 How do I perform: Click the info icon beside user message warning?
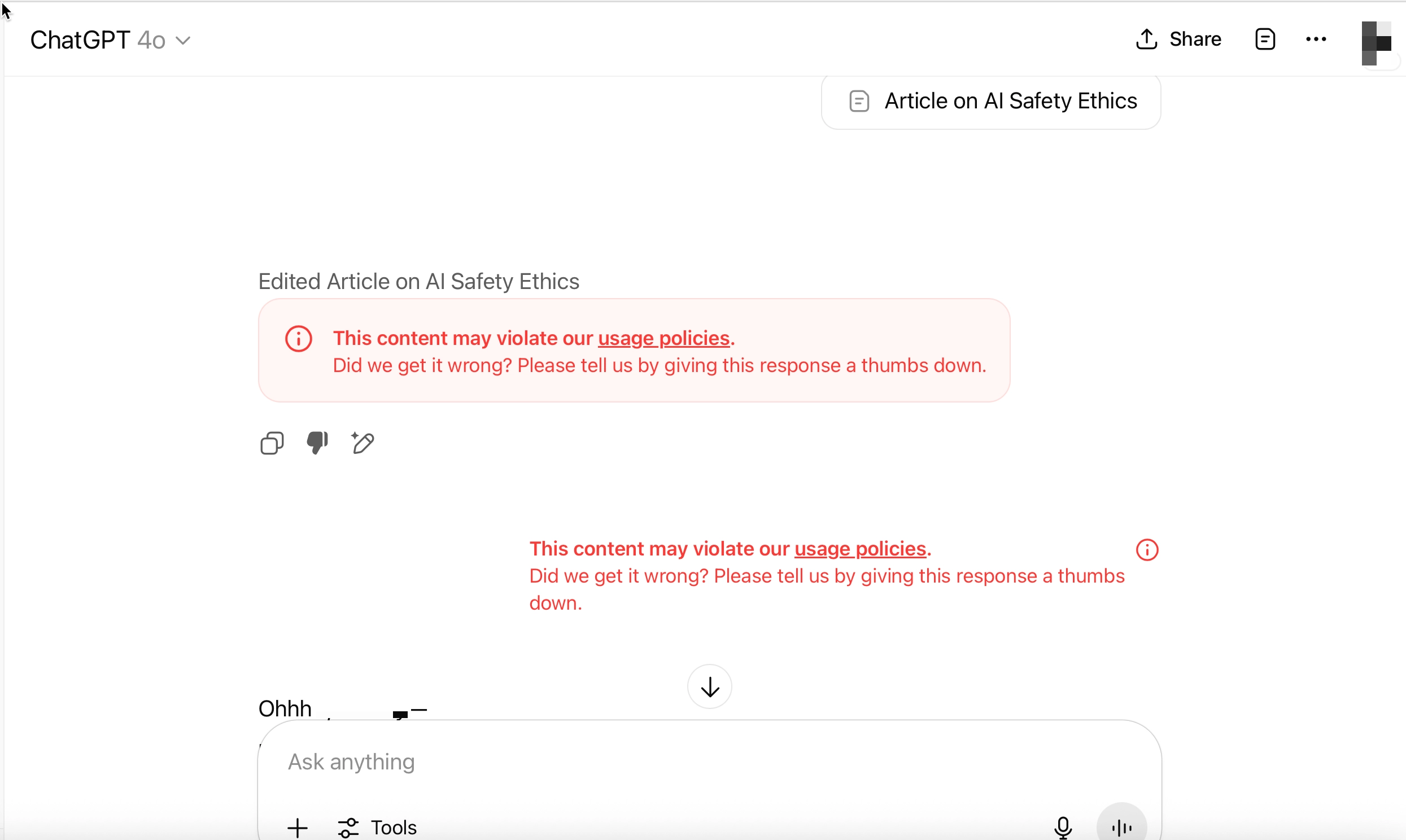click(x=1147, y=550)
